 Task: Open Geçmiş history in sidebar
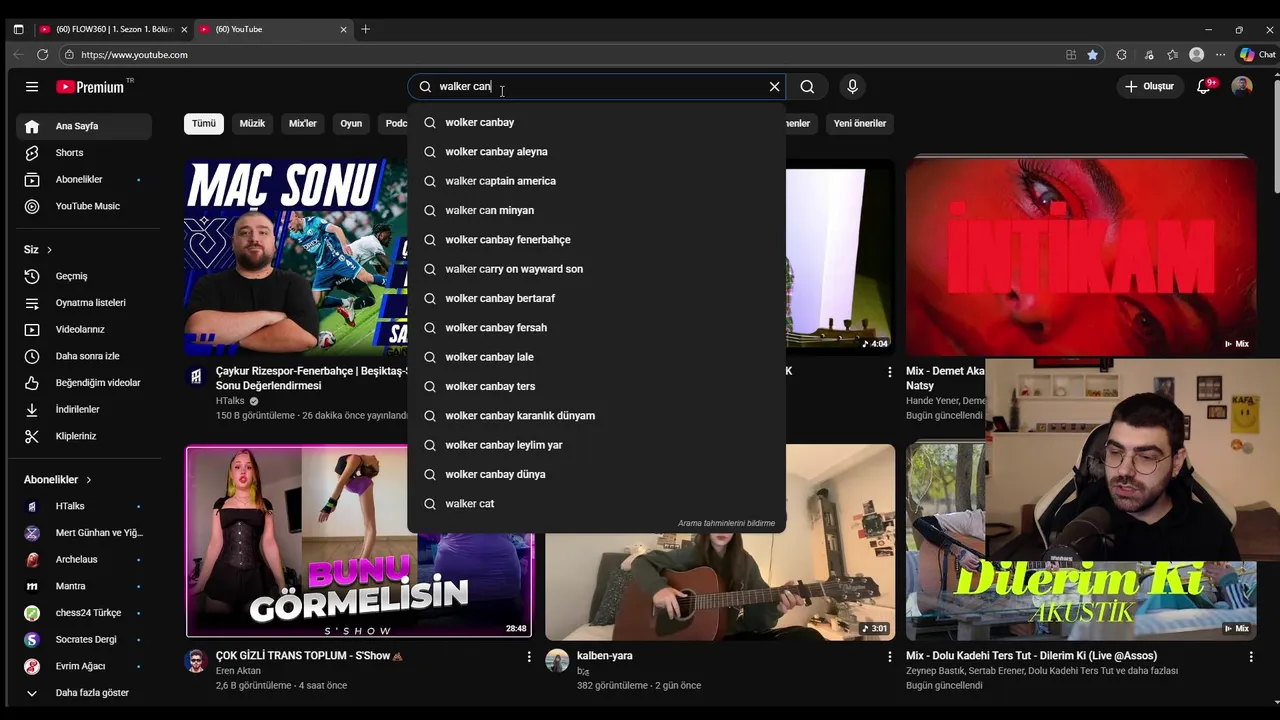[x=84, y=276]
